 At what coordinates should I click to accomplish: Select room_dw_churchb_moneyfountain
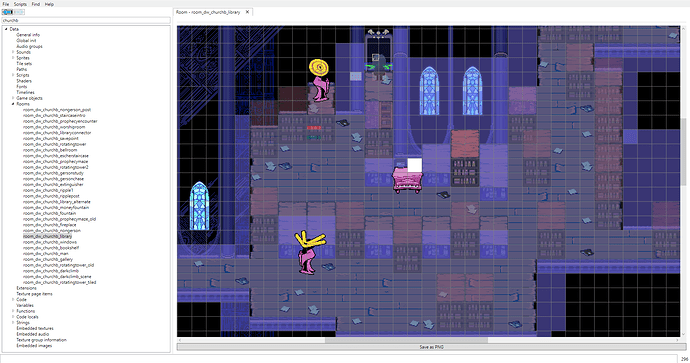pos(56,207)
